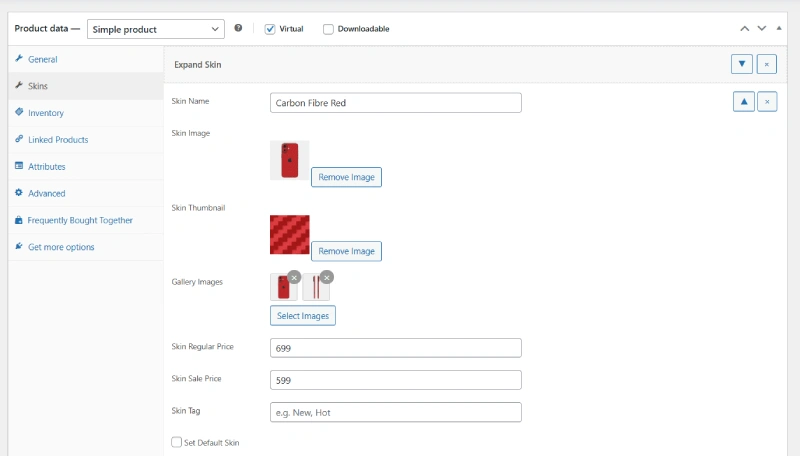This screenshot has height=456, width=800.
Task: Collapse Carbon Fibre Red skin up arrow
Action: click(x=744, y=102)
